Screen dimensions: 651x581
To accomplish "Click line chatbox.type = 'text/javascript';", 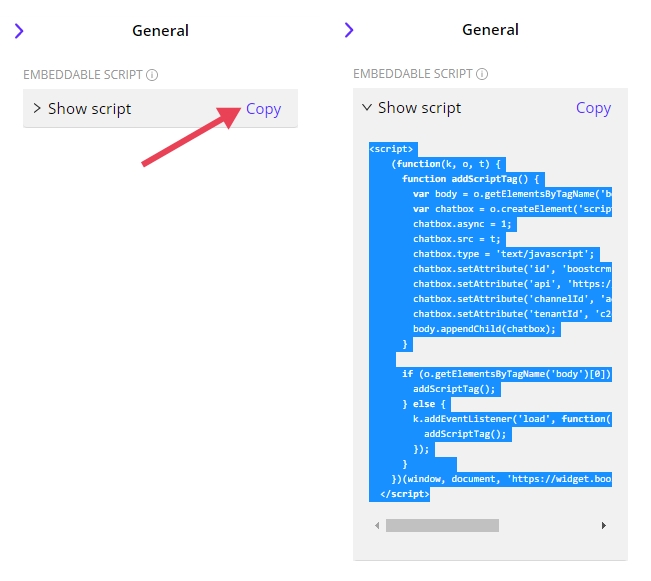I will click(504, 254).
